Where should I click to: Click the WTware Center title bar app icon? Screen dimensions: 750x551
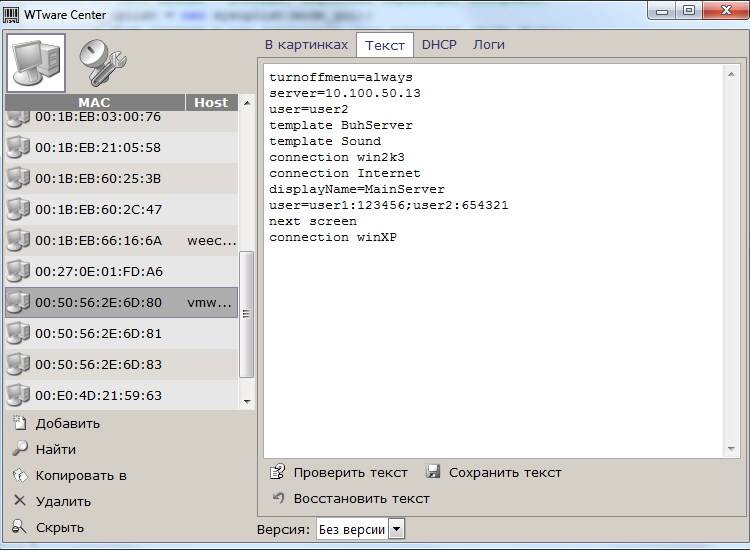pos(11,15)
